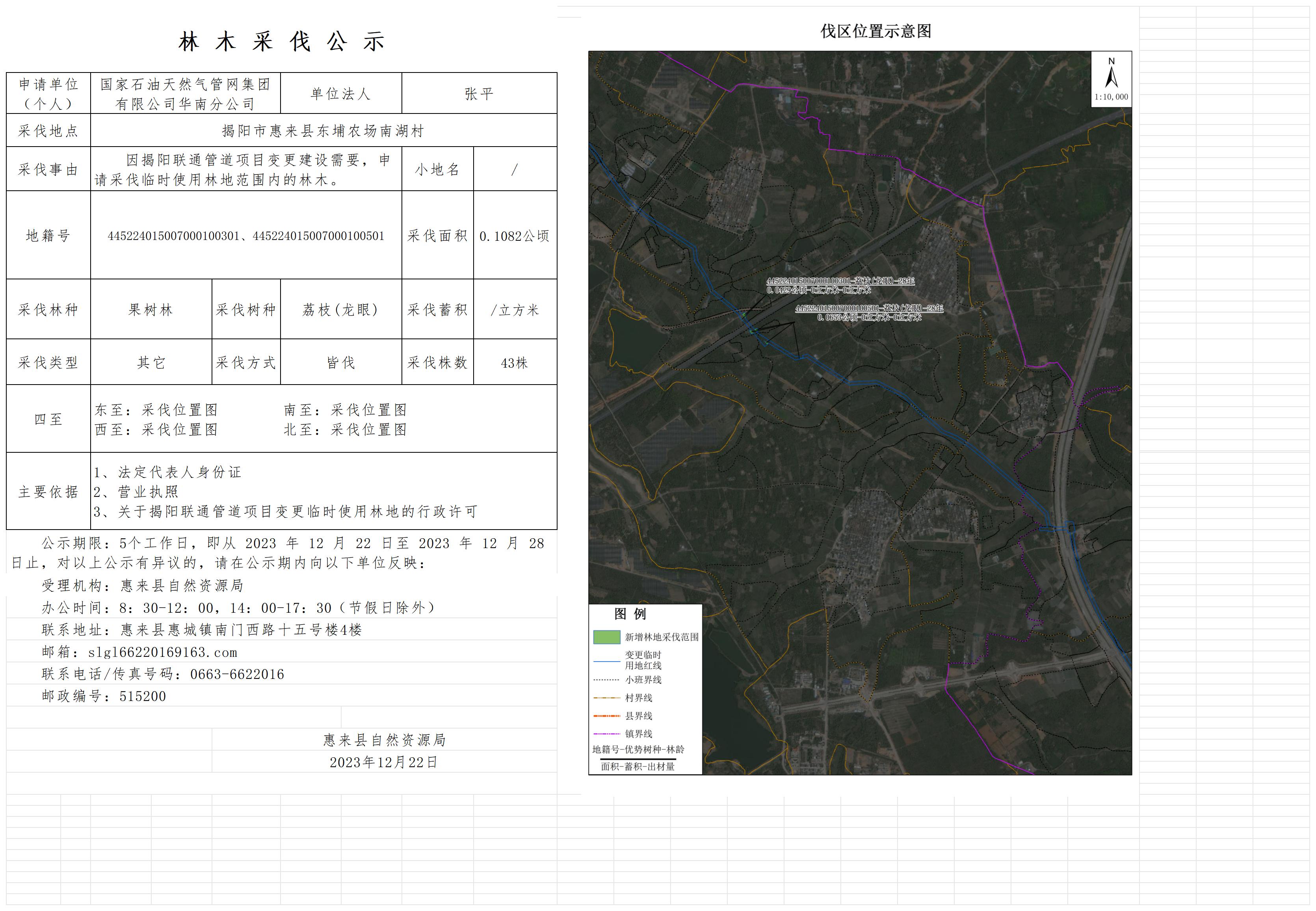The width and height of the screenshot is (1316, 911).
Task: Click the 图例 legend heading
Action: [630, 614]
